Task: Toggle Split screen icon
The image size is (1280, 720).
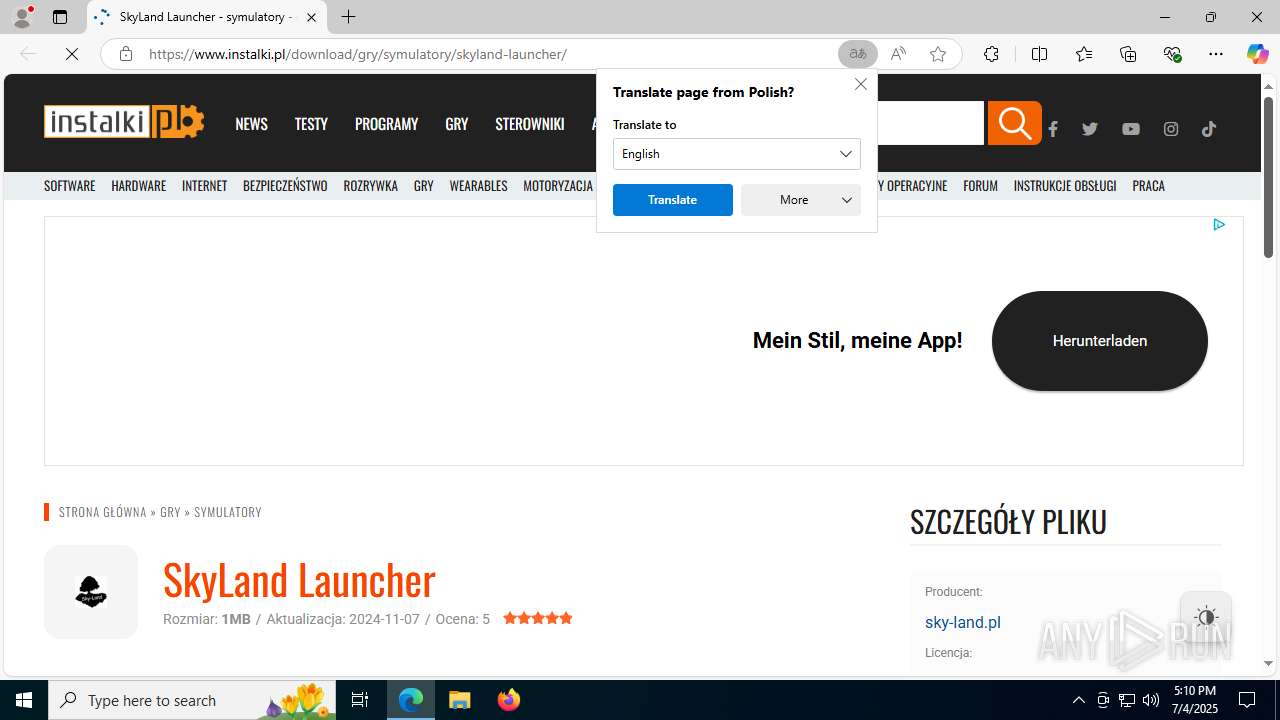Action: (1039, 54)
